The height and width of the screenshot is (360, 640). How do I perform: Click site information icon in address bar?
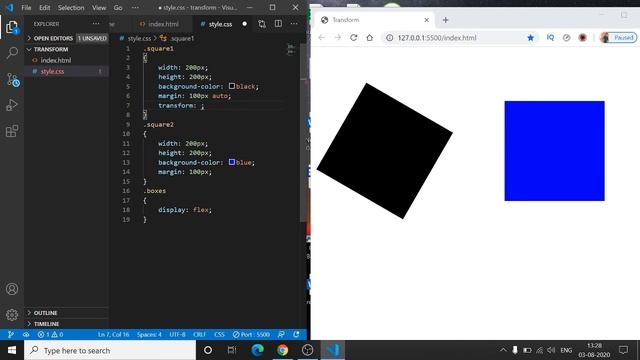[x=390, y=38]
